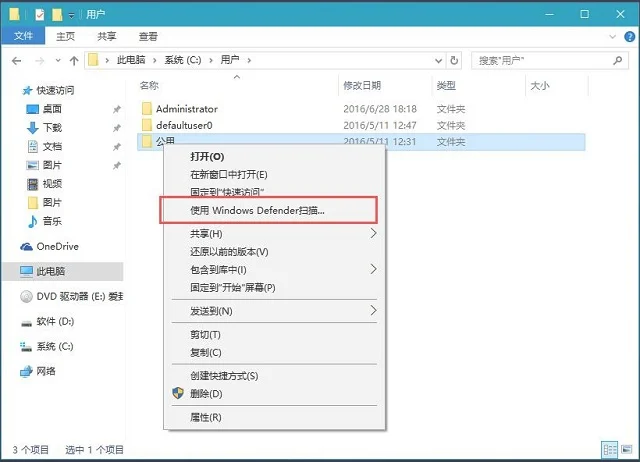Open 音乐 in navigation pane
Screen dimensions: 640x462
coord(52,221)
